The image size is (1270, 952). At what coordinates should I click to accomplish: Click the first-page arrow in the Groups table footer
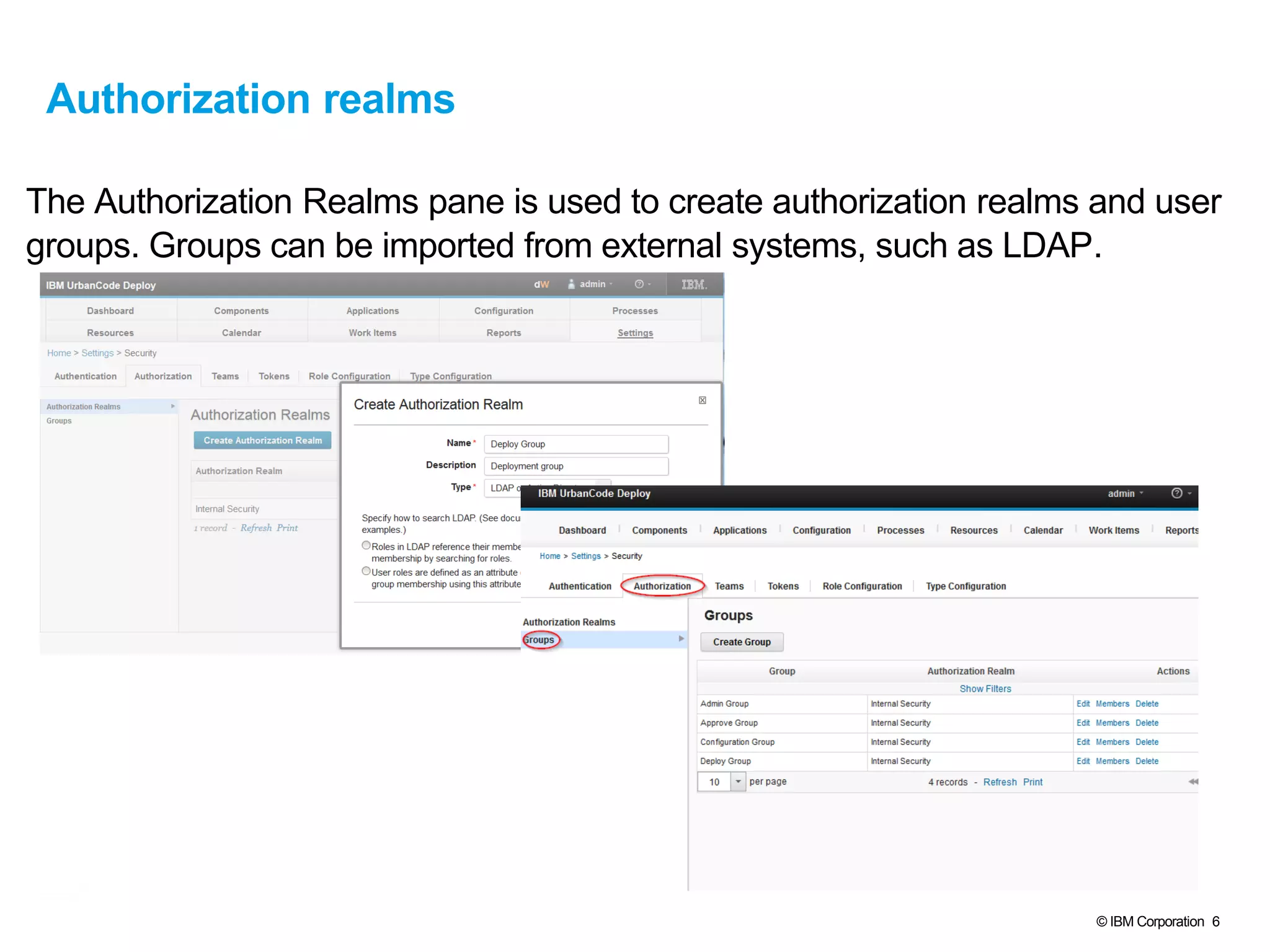pyautogui.click(x=1193, y=782)
